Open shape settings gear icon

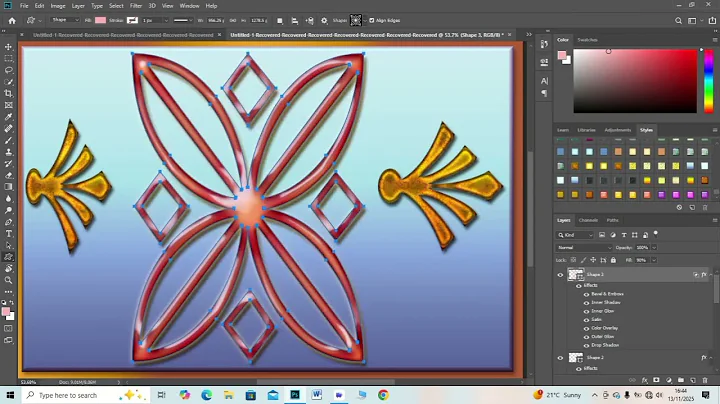324,21
